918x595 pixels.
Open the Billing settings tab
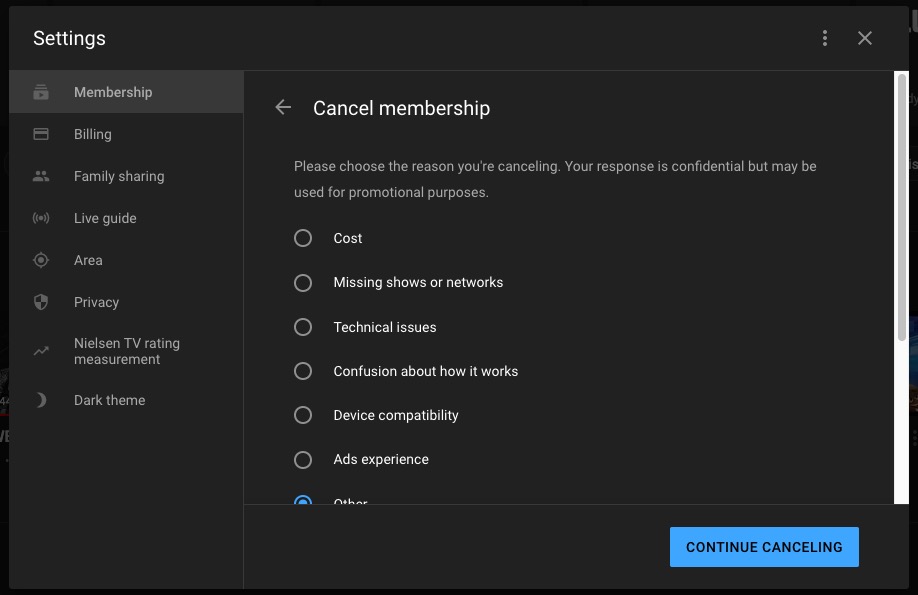pos(93,134)
